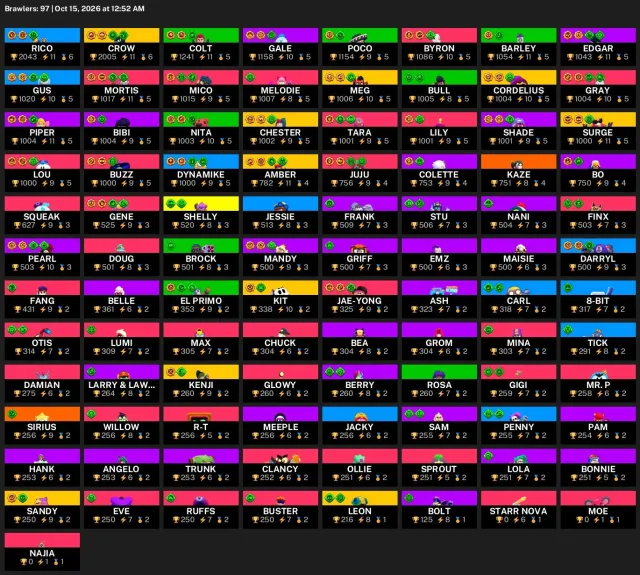This screenshot has width=640, height=575.
Task: Select the OLLIE name label
Action: pyautogui.click(x=359, y=469)
